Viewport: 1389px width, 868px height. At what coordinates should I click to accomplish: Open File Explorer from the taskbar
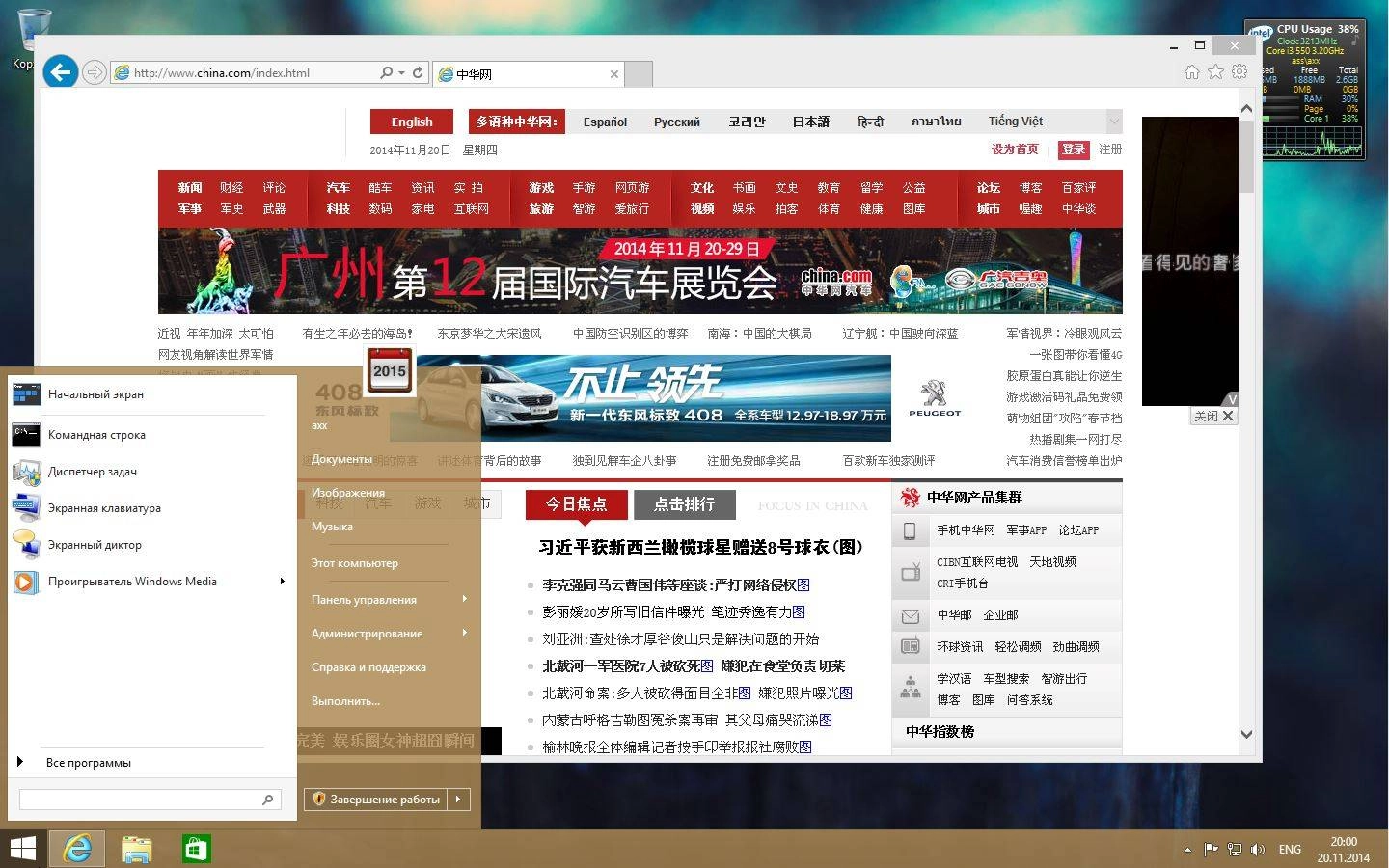(137, 849)
